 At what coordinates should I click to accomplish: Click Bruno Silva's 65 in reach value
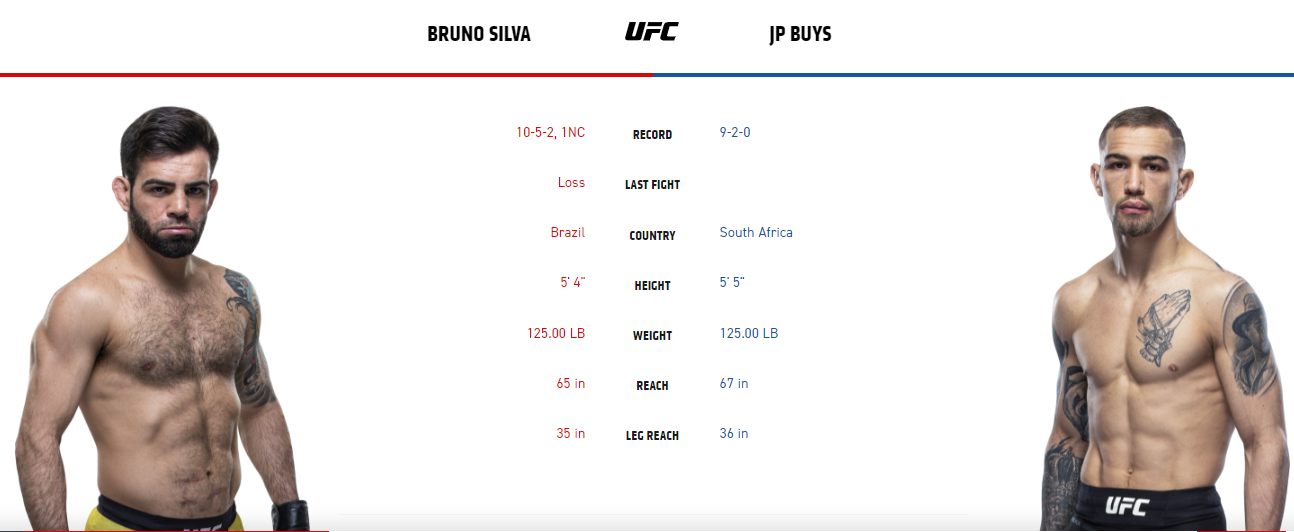click(571, 383)
